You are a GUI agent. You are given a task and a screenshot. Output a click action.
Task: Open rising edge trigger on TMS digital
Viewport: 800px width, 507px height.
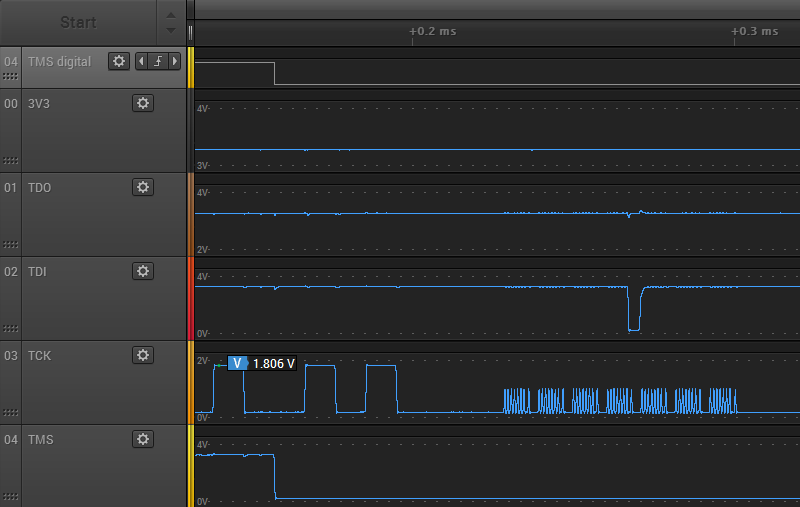[x=158, y=61]
